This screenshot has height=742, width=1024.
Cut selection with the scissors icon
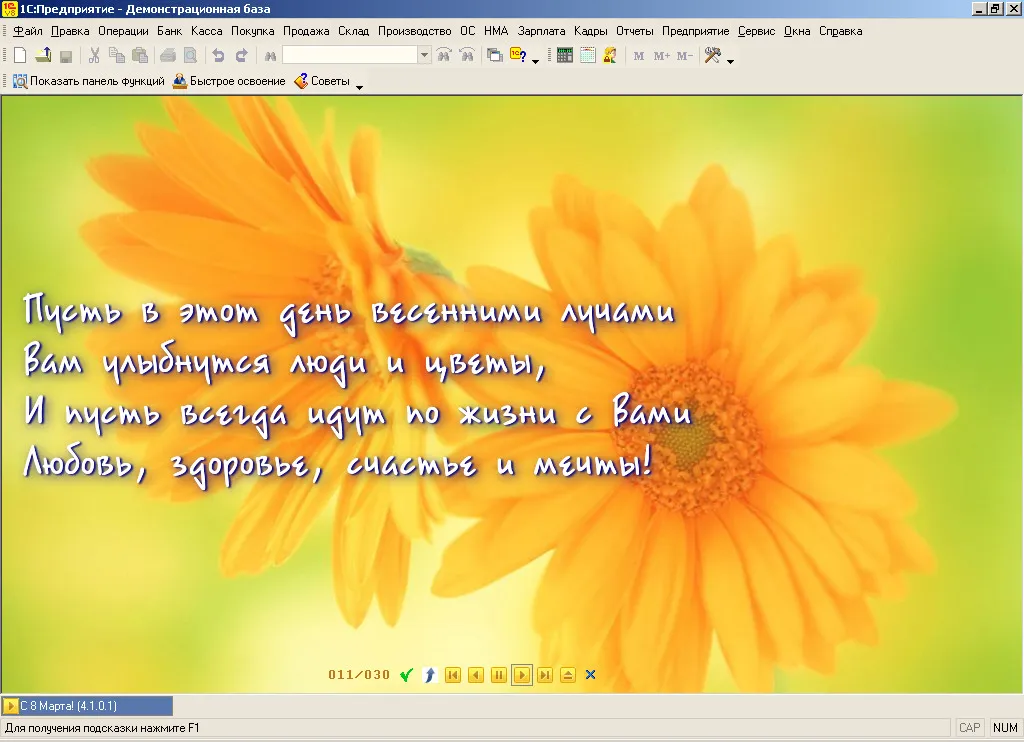pyautogui.click(x=94, y=56)
